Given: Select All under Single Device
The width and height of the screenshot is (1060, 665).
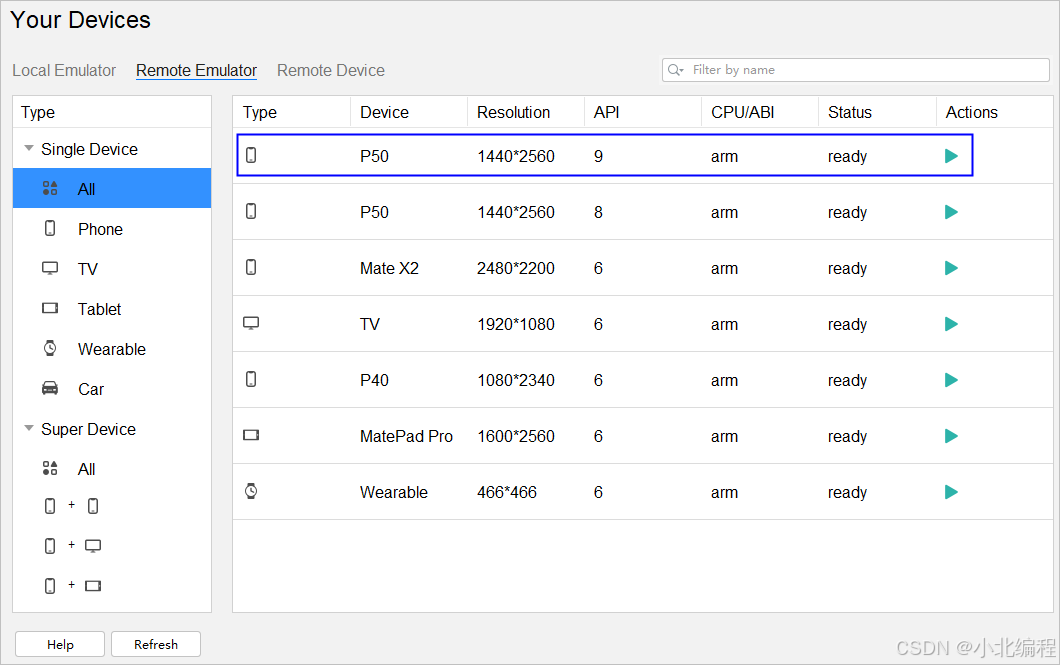Looking at the screenshot, I should click(112, 189).
